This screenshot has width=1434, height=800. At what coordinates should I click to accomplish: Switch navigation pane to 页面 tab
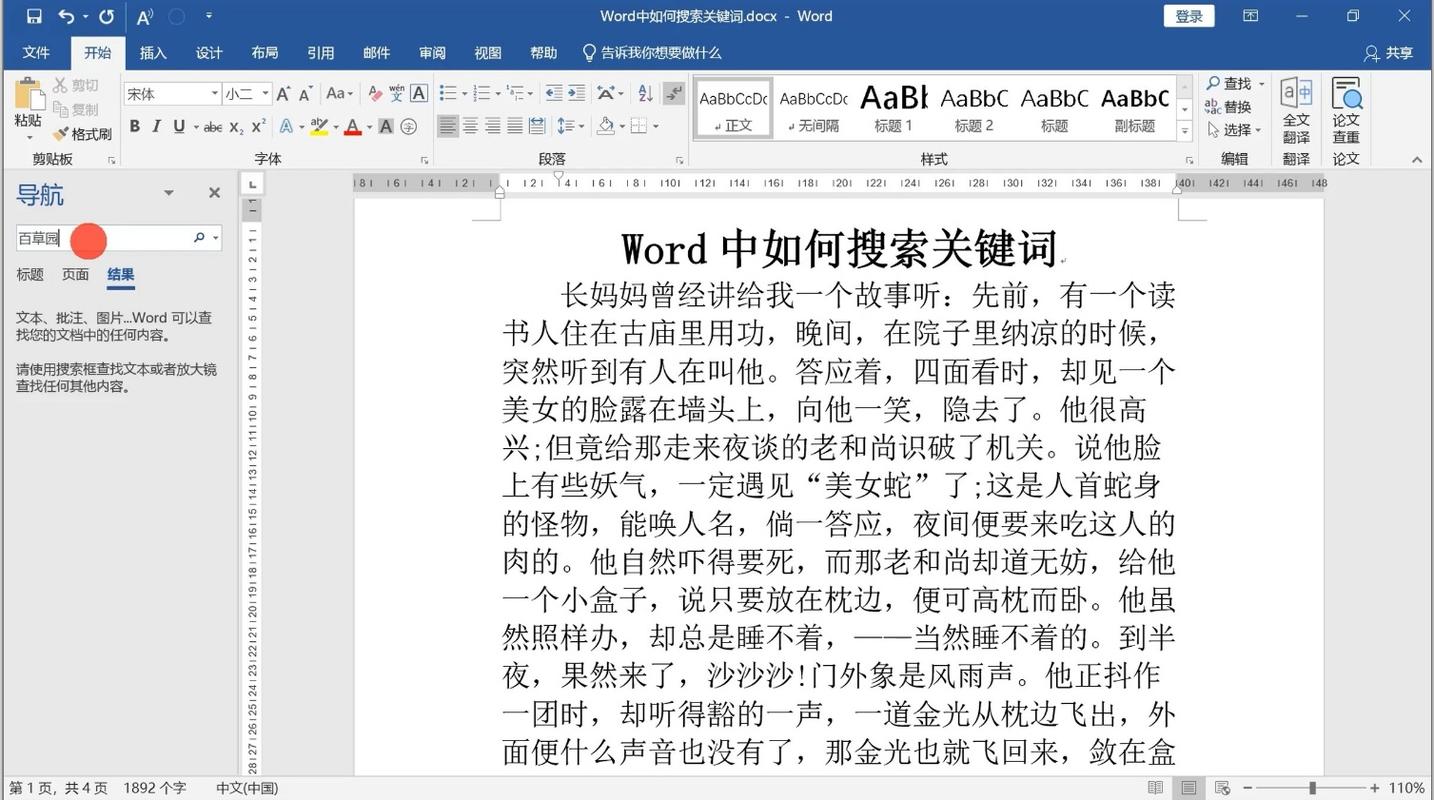pos(76,274)
